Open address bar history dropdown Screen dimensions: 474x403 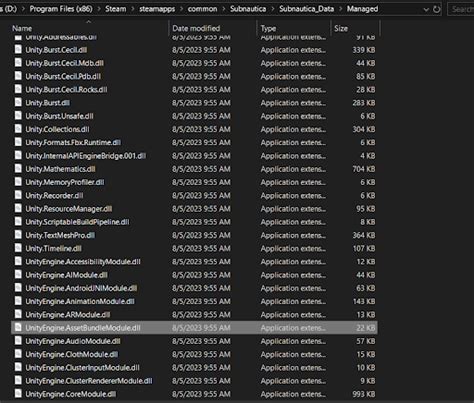pos(426,10)
